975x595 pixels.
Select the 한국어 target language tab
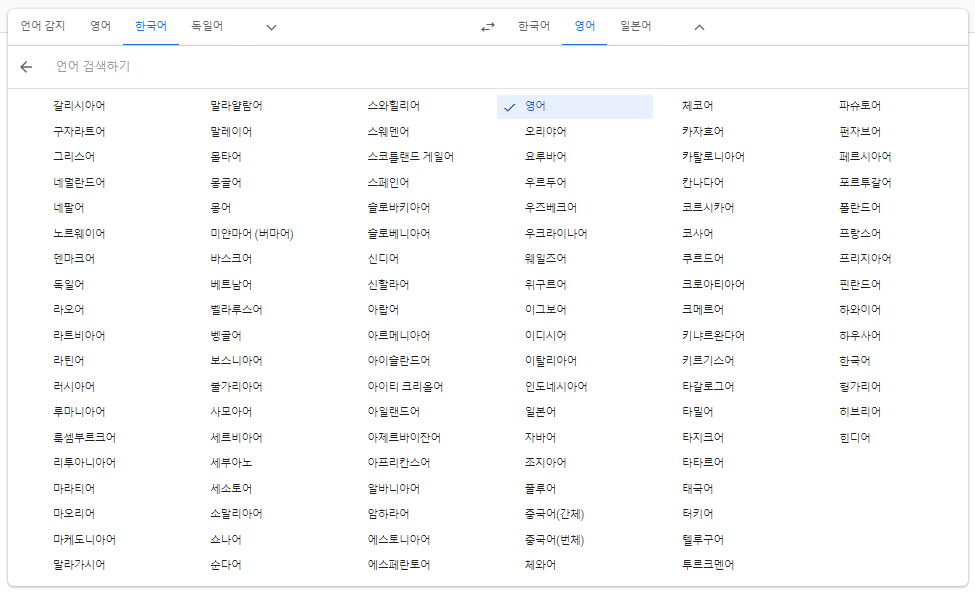click(x=534, y=26)
